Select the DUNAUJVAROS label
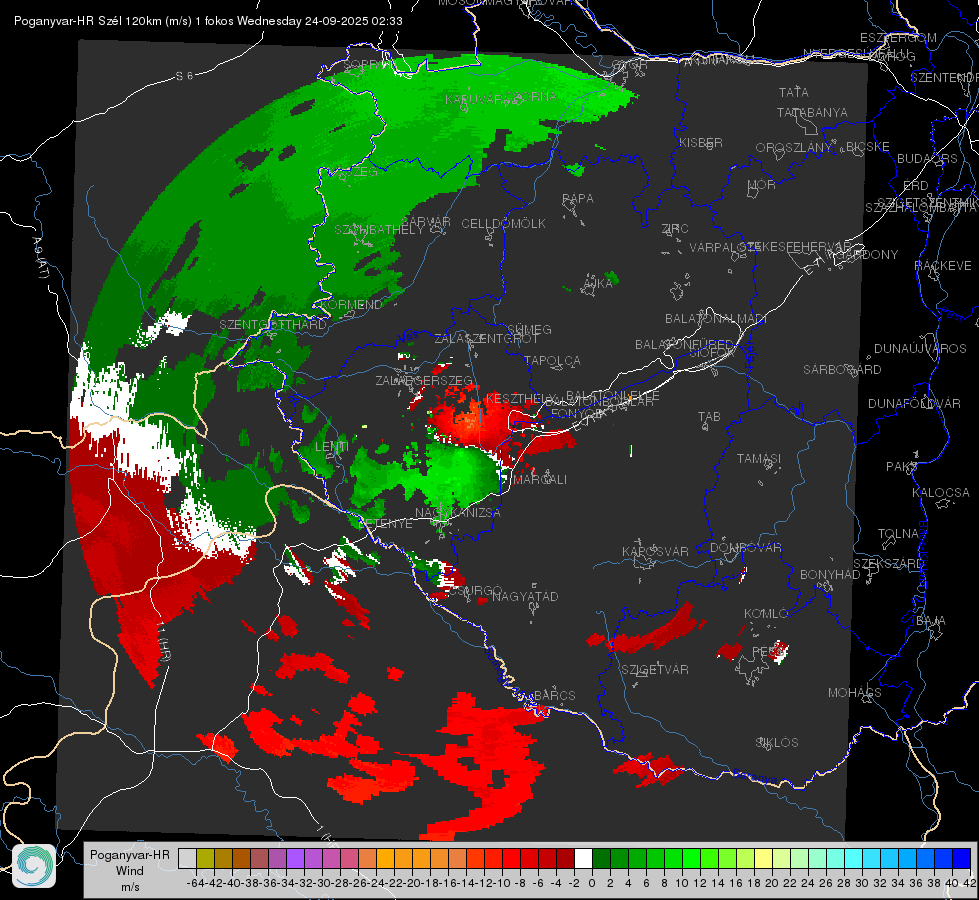This screenshot has height=900, width=979. point(920,348)
